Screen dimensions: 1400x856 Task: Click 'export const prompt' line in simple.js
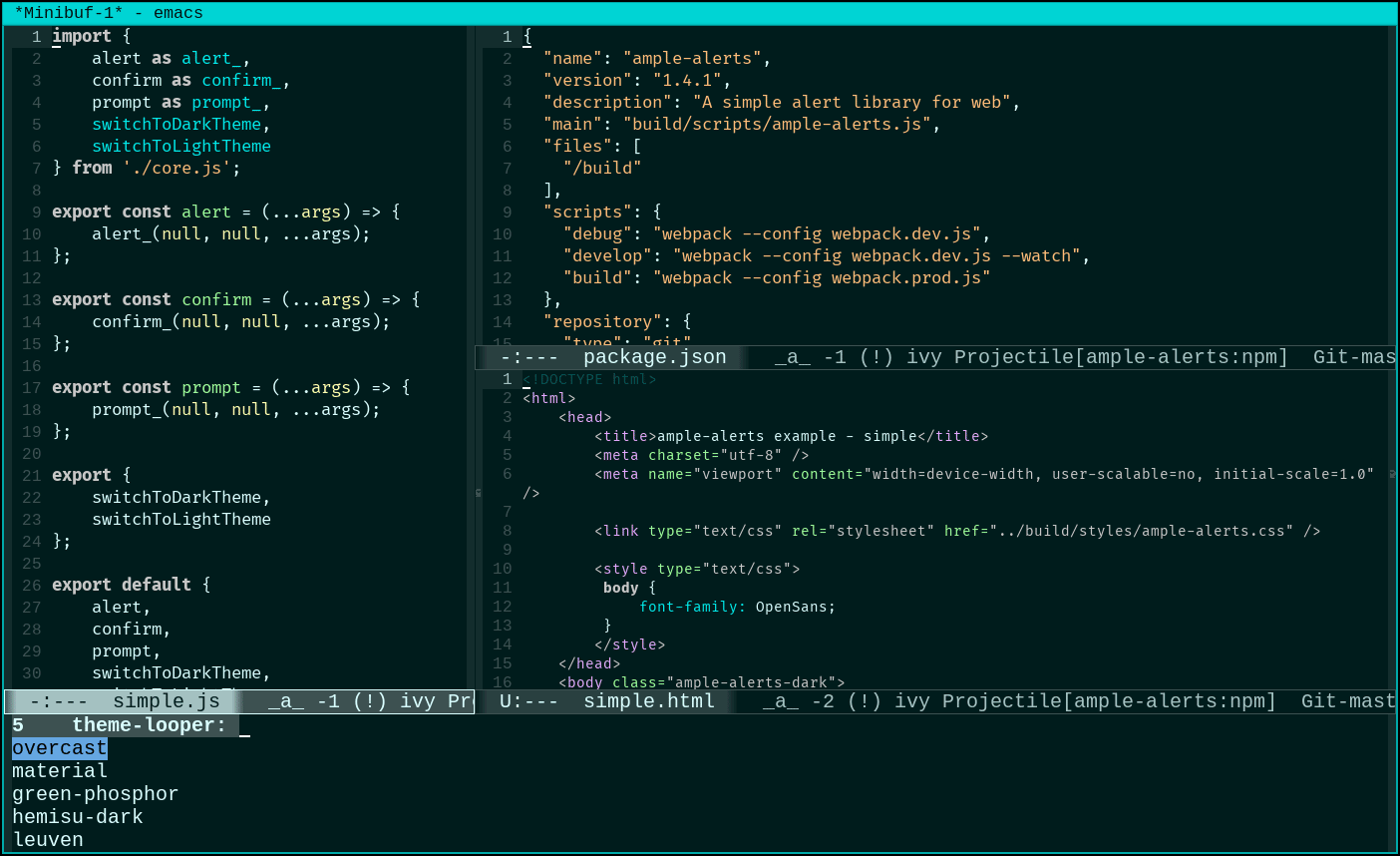[231, 387]
